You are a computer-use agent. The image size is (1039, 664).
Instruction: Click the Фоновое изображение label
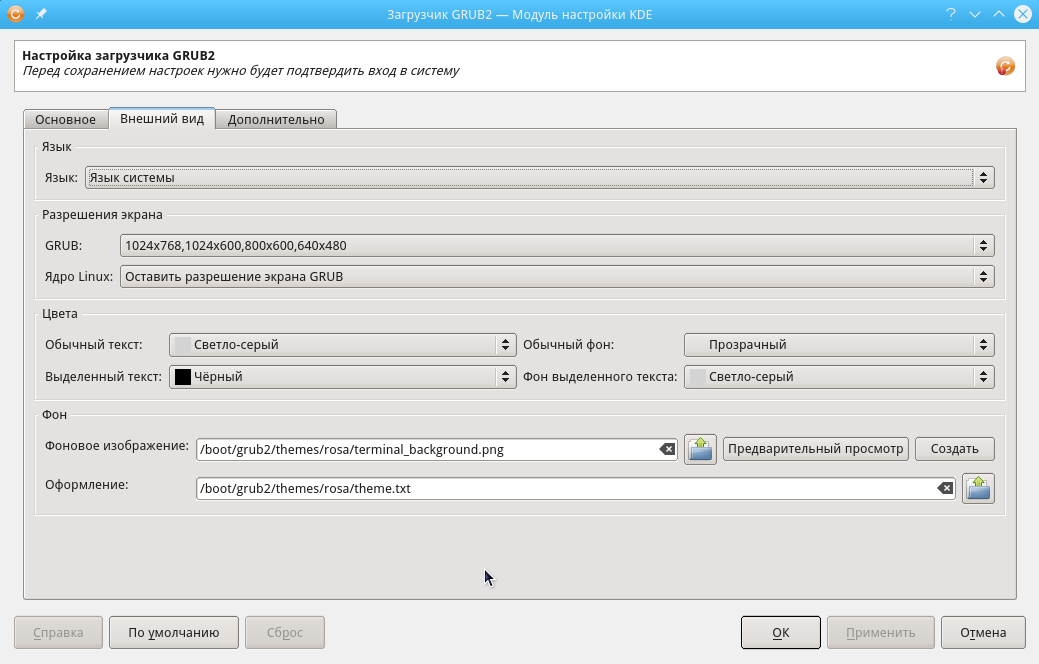[x=117, y=445]
